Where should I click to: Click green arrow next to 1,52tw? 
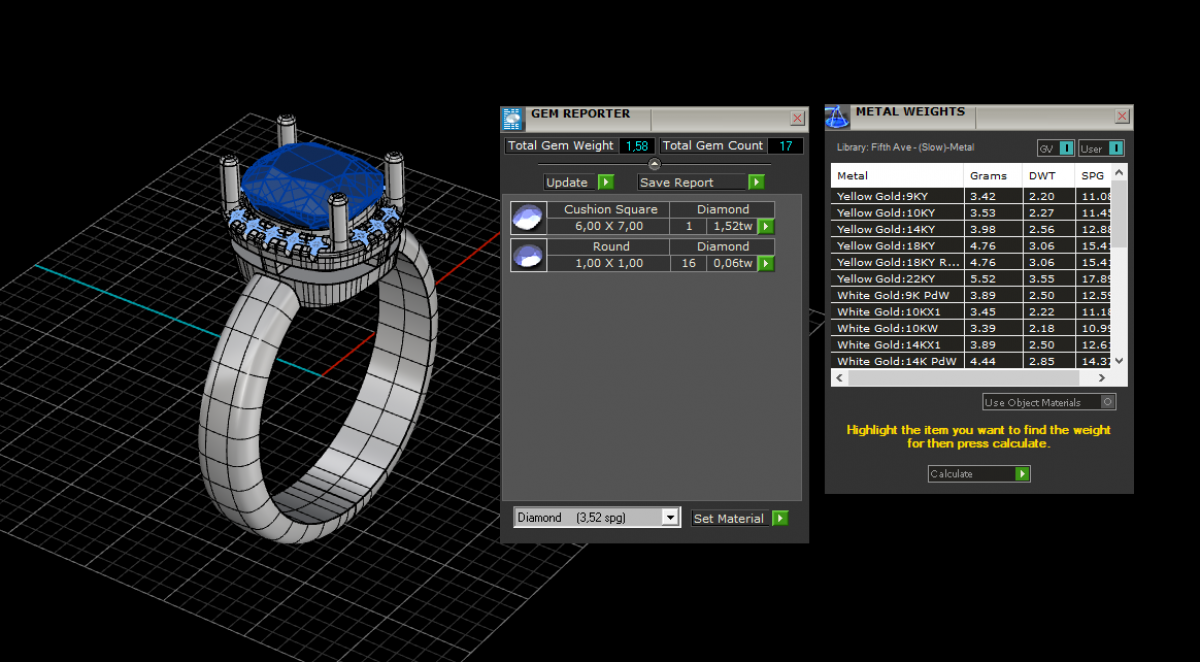tap(766, 227)
